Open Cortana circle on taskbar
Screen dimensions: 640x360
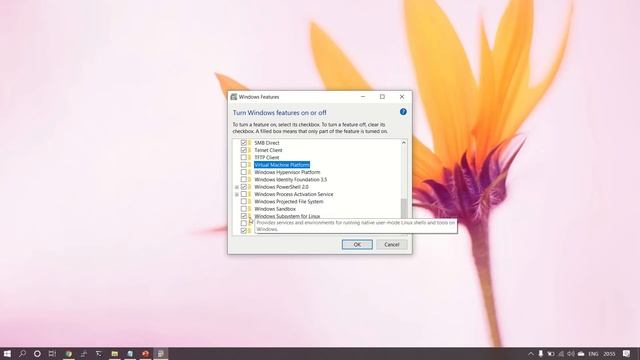point(37,353)
